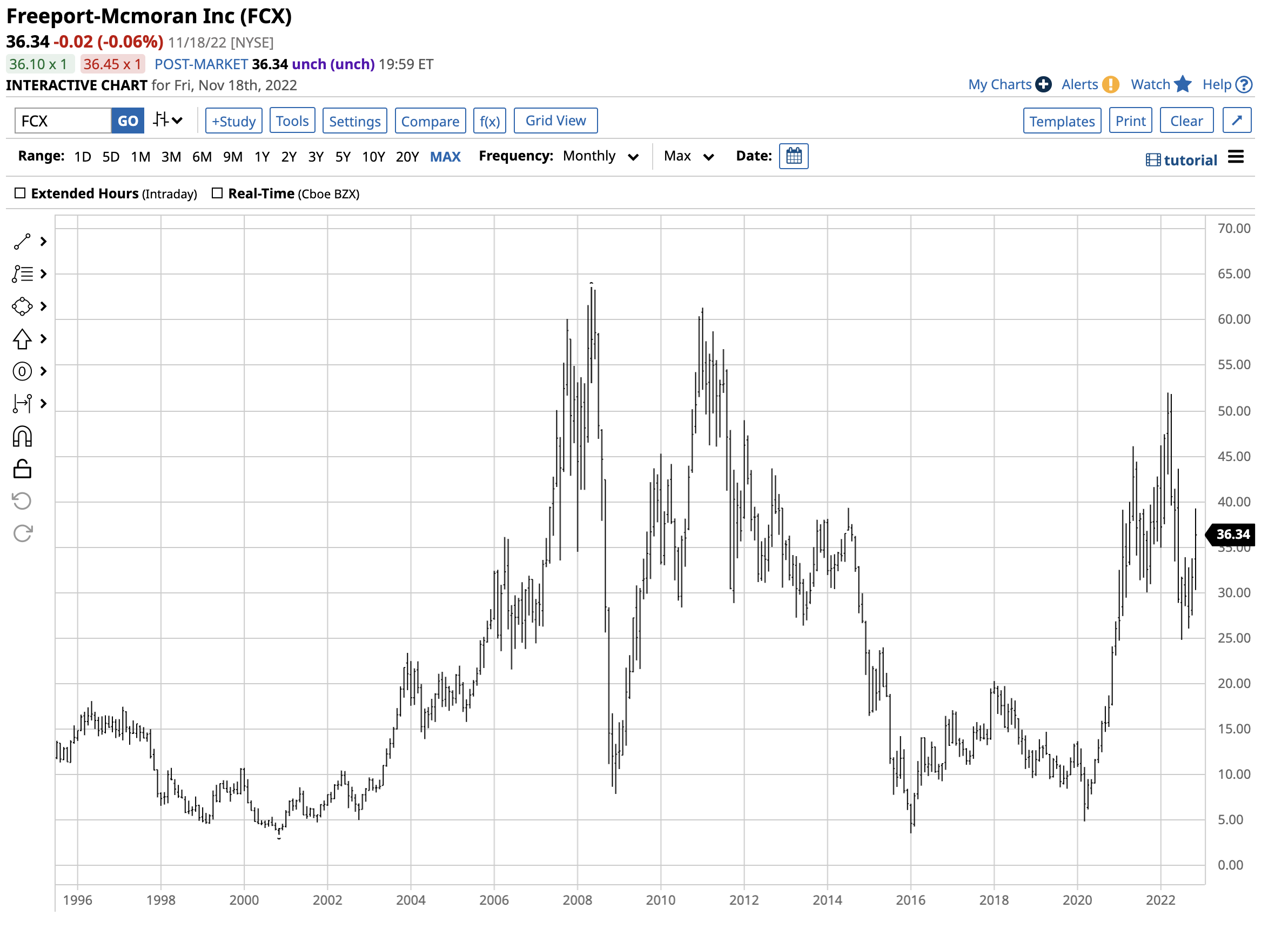The image size is (1288, 935).
Task: Open the Templates button
Action: pos(1063,121)
